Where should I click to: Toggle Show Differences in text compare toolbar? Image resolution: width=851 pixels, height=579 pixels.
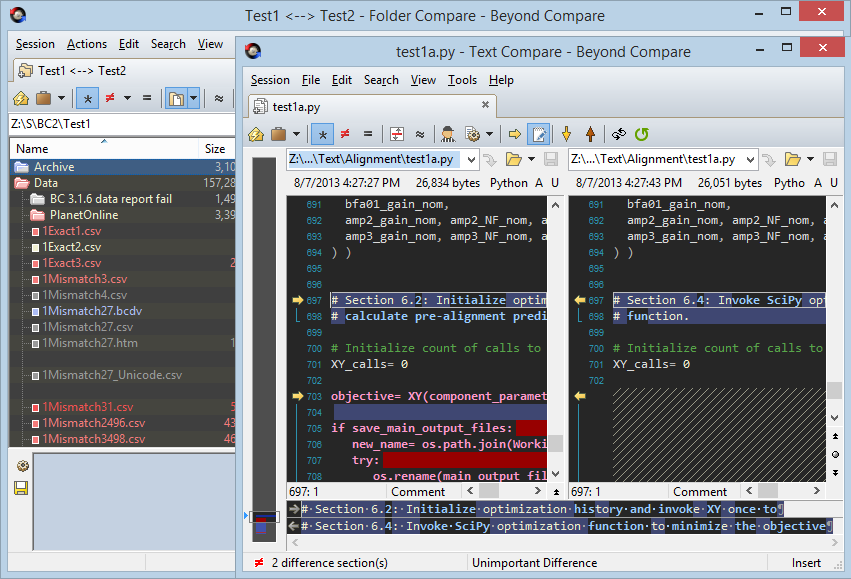(x=345, y=133)
